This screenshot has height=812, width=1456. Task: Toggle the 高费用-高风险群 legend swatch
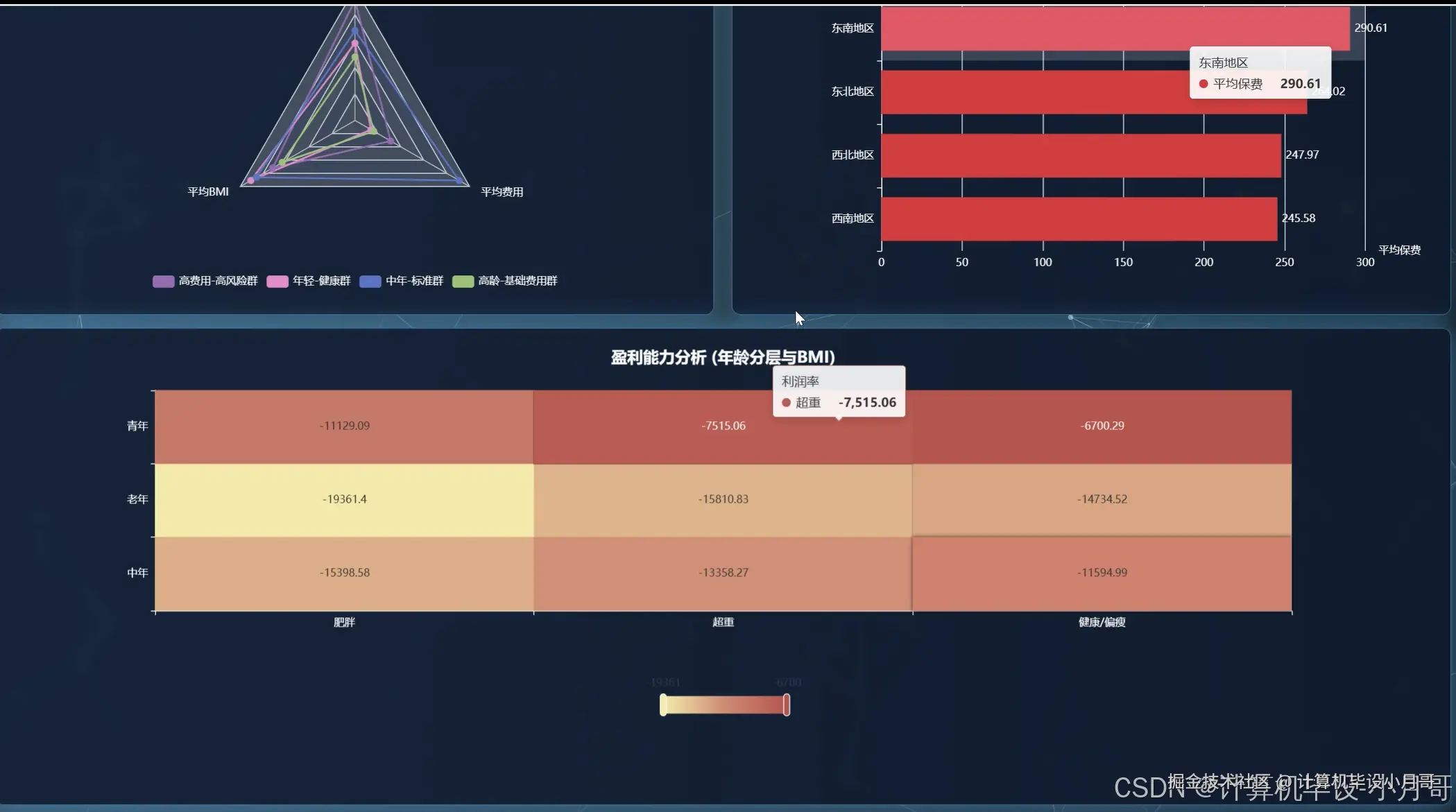click(163, 281)
